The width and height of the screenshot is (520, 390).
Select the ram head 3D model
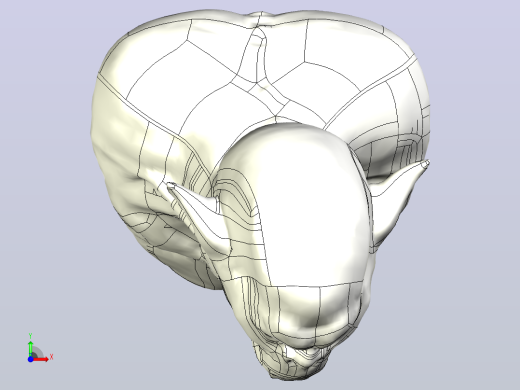[260, 195]
